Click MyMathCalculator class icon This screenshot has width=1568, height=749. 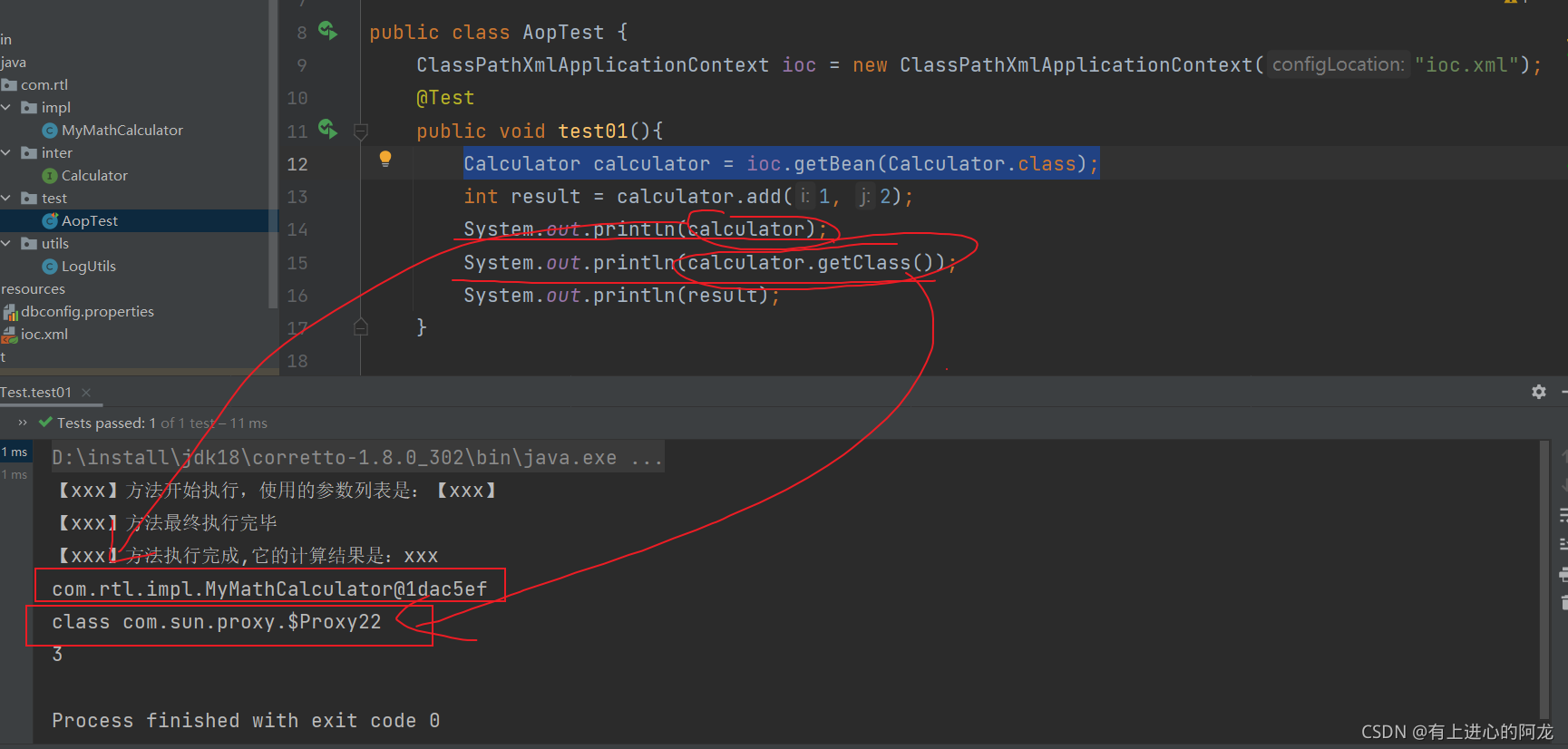point(50,131)
